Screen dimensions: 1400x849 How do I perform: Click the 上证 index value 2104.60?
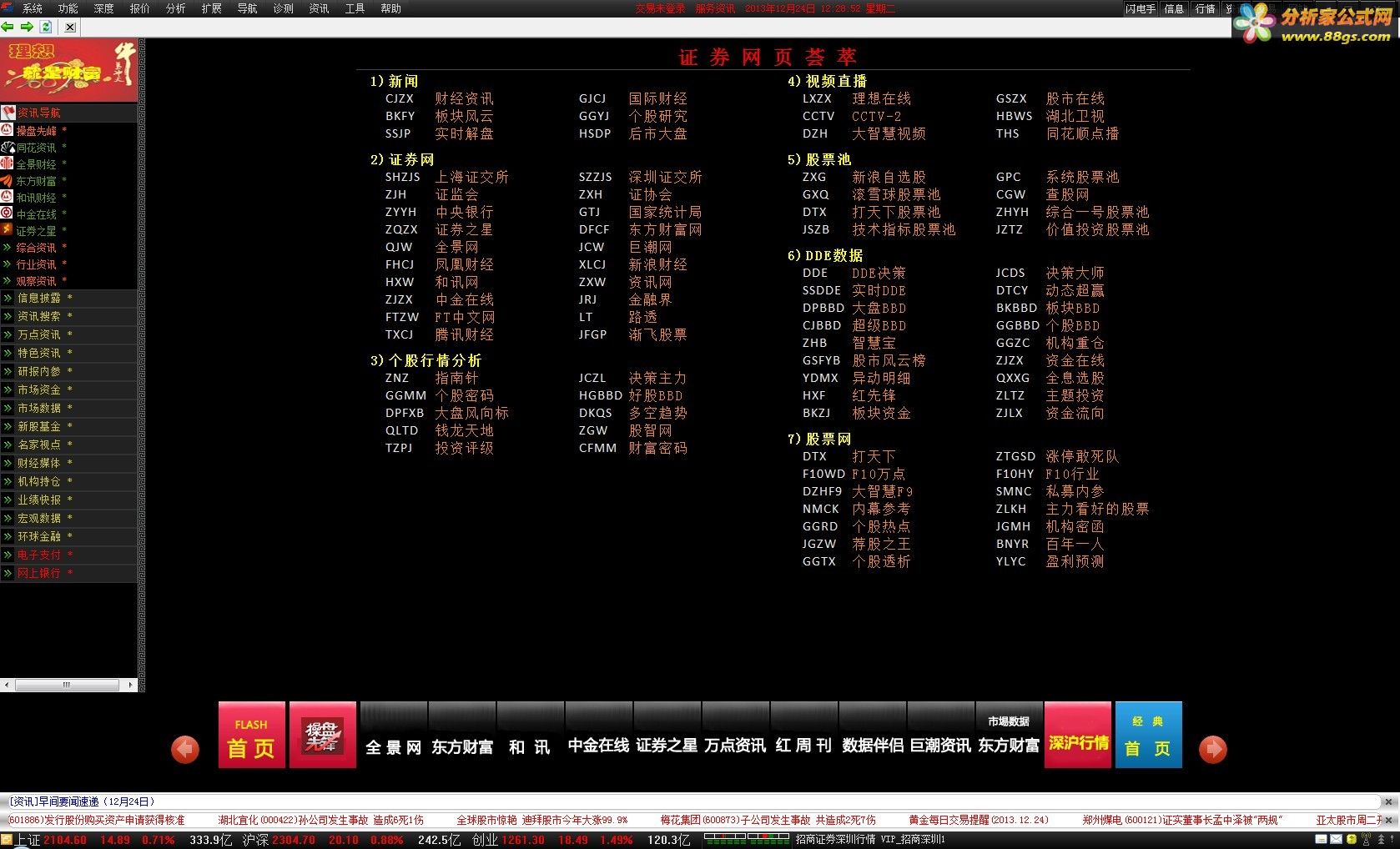65,840
